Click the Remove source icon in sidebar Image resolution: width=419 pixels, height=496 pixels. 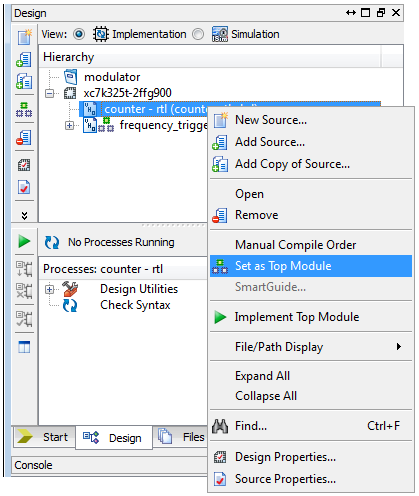coord(24,138)
